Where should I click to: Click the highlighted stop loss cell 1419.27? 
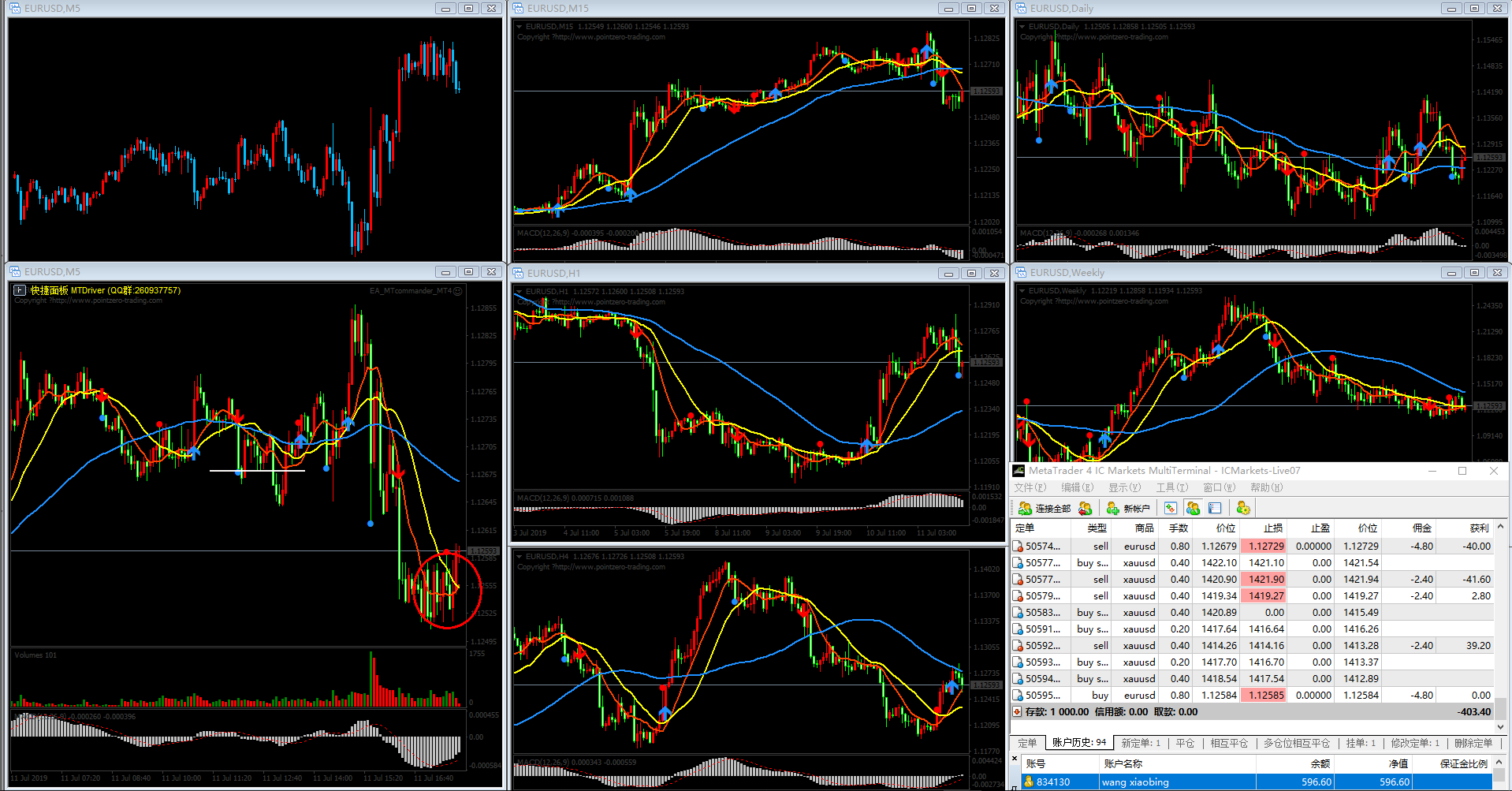tap(1263, 595)
